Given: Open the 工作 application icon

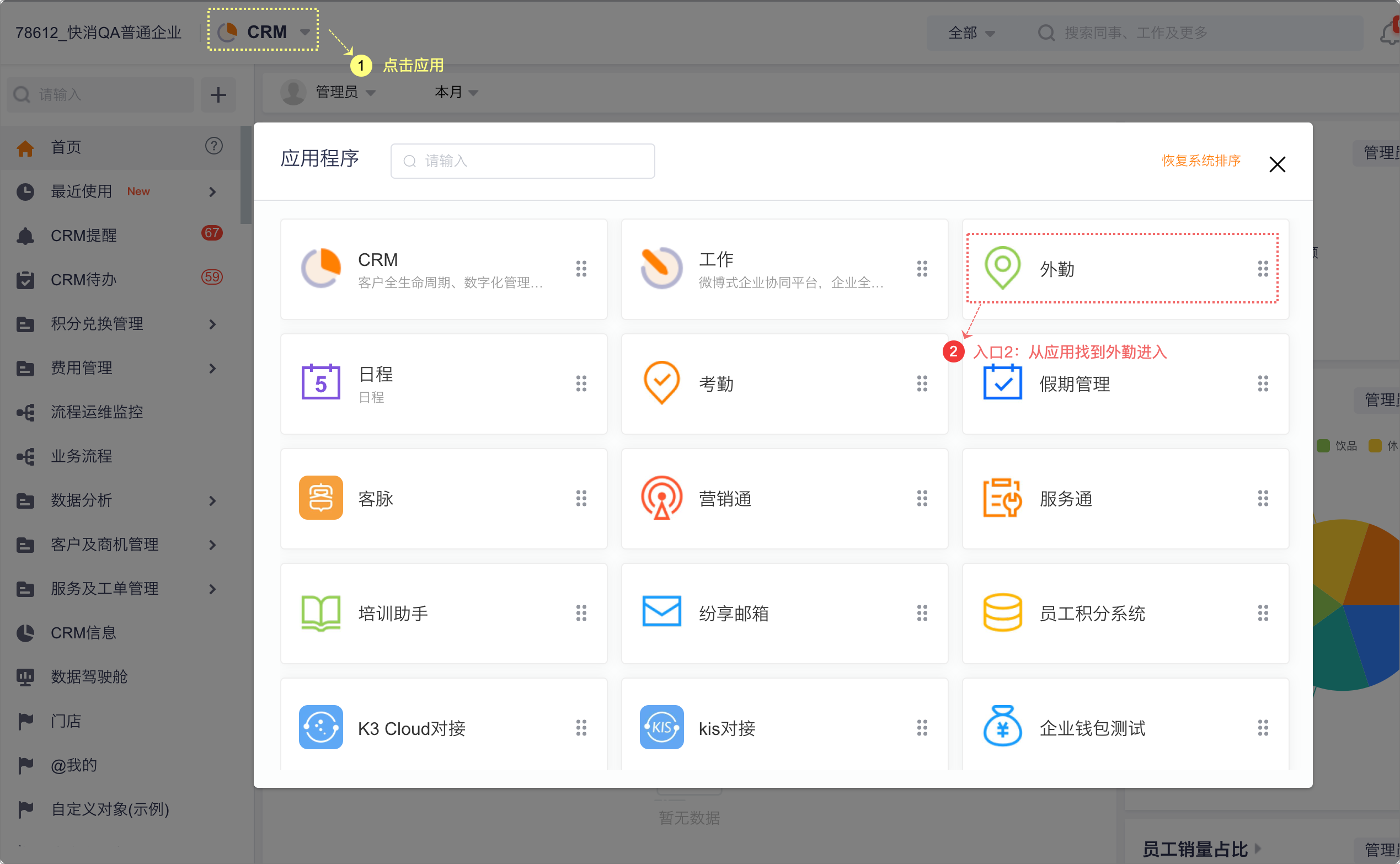Looking at the screenshot, I should [x=661, y=269].
